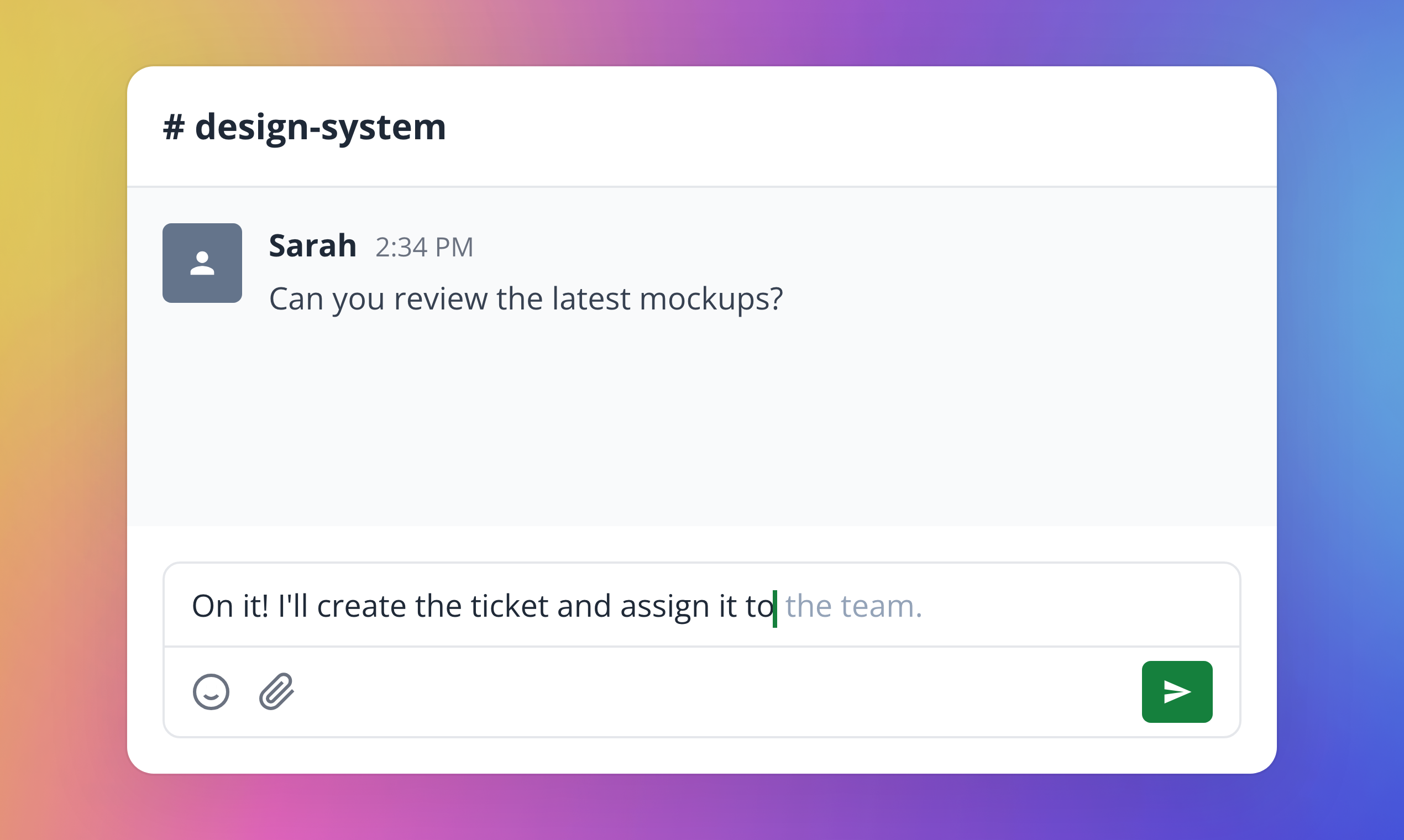Click the "2:34 PM" timestamp
Viewport: 1404px width, 840px height.
click(x=425, y=248)
